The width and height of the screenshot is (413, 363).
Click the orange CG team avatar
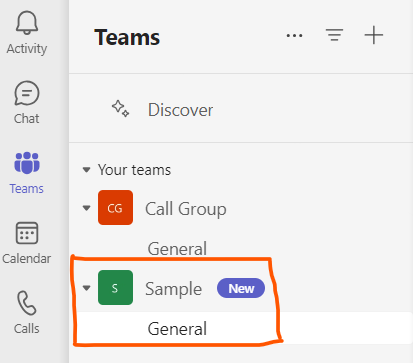(x=115, y=208)
